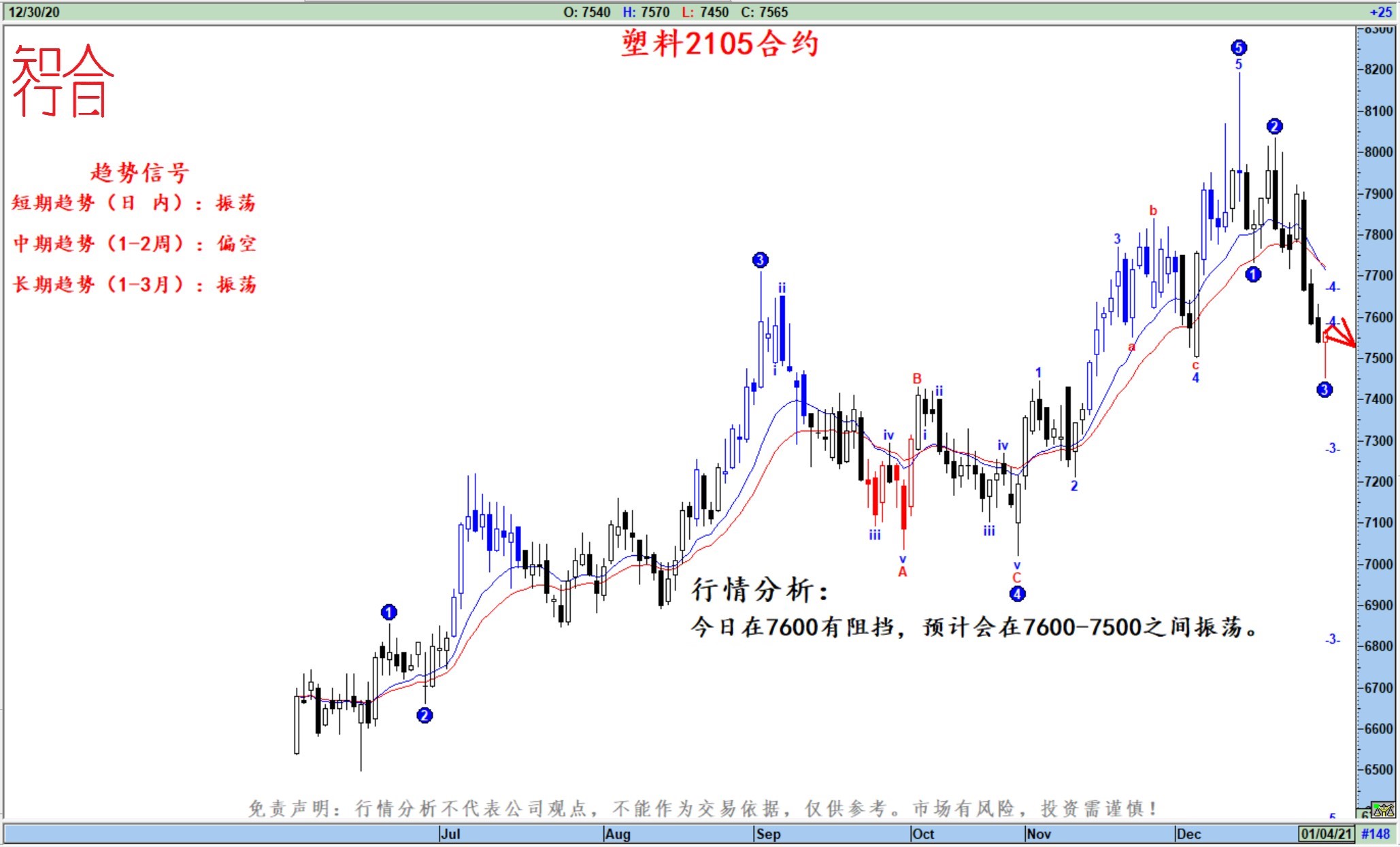
Task: Select the red 智合 logo text
Action: pyautogui.click(x=63, y=82)
